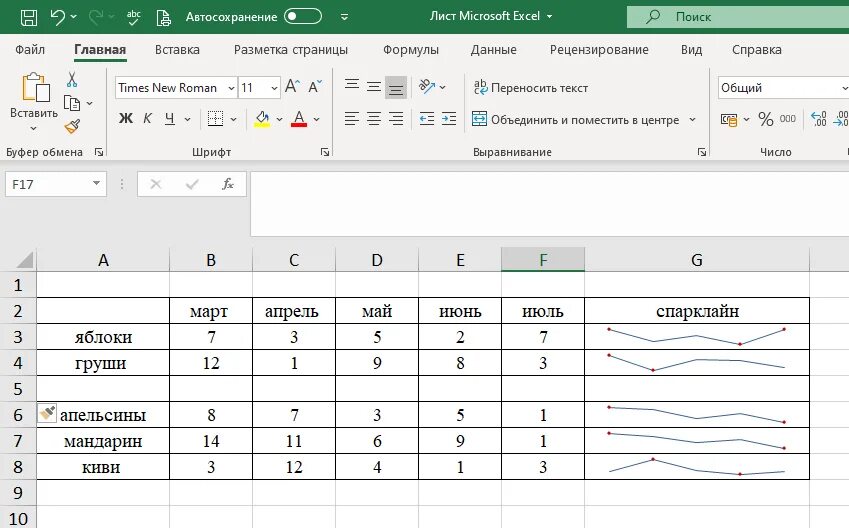Image resolution: width=849 pixels, height=528 pixels.
Task: Undo the last action
Action: (x=57, y=17)
